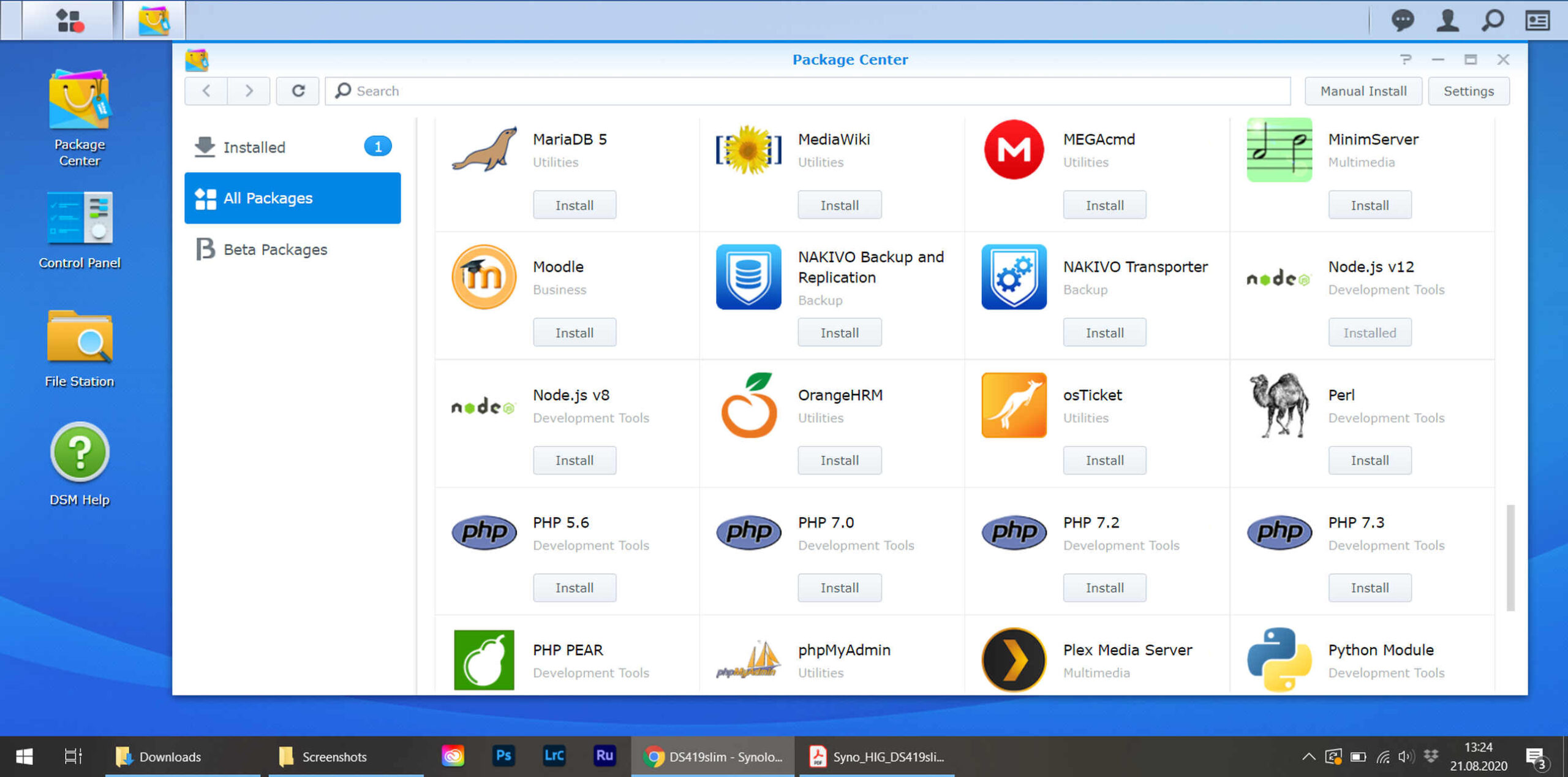Install Perl package

[1370, 460]
